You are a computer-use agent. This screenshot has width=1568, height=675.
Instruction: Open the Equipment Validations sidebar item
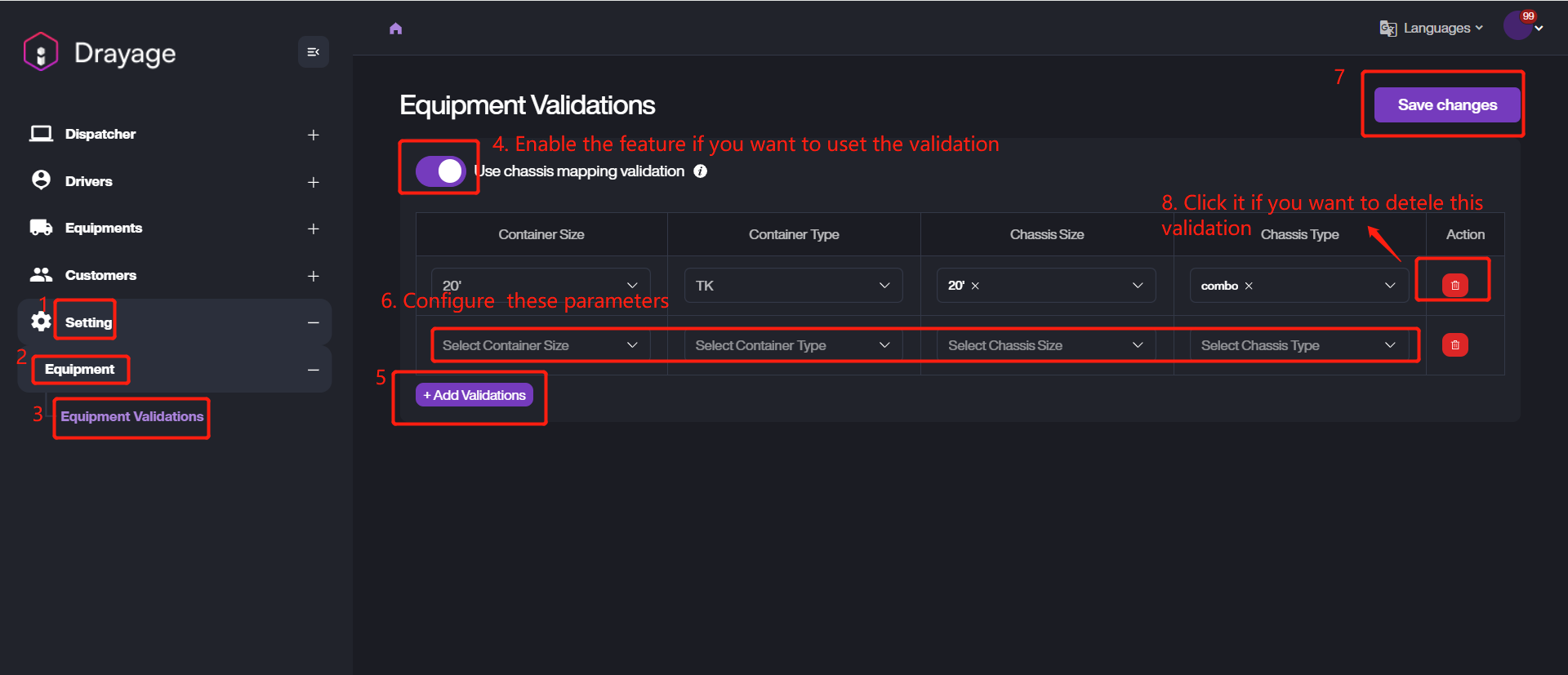(x=131, y=416)
